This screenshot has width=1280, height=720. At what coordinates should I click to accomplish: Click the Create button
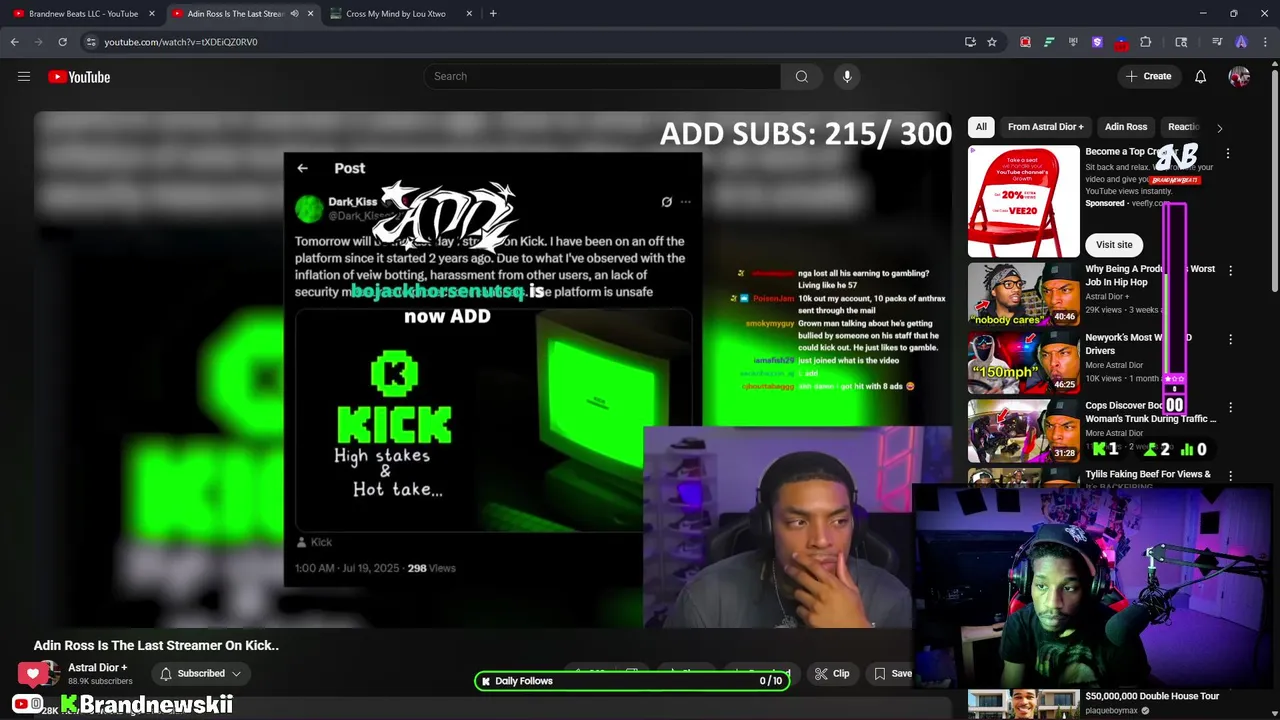(x=1148, y=76)
